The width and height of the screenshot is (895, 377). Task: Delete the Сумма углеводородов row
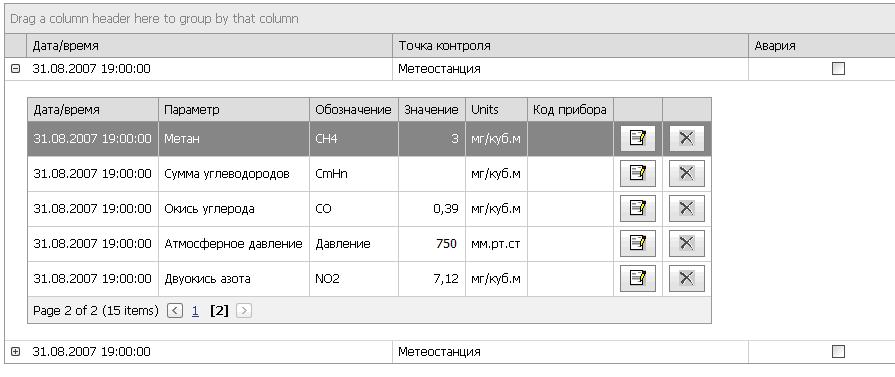(x=687, y=174)
